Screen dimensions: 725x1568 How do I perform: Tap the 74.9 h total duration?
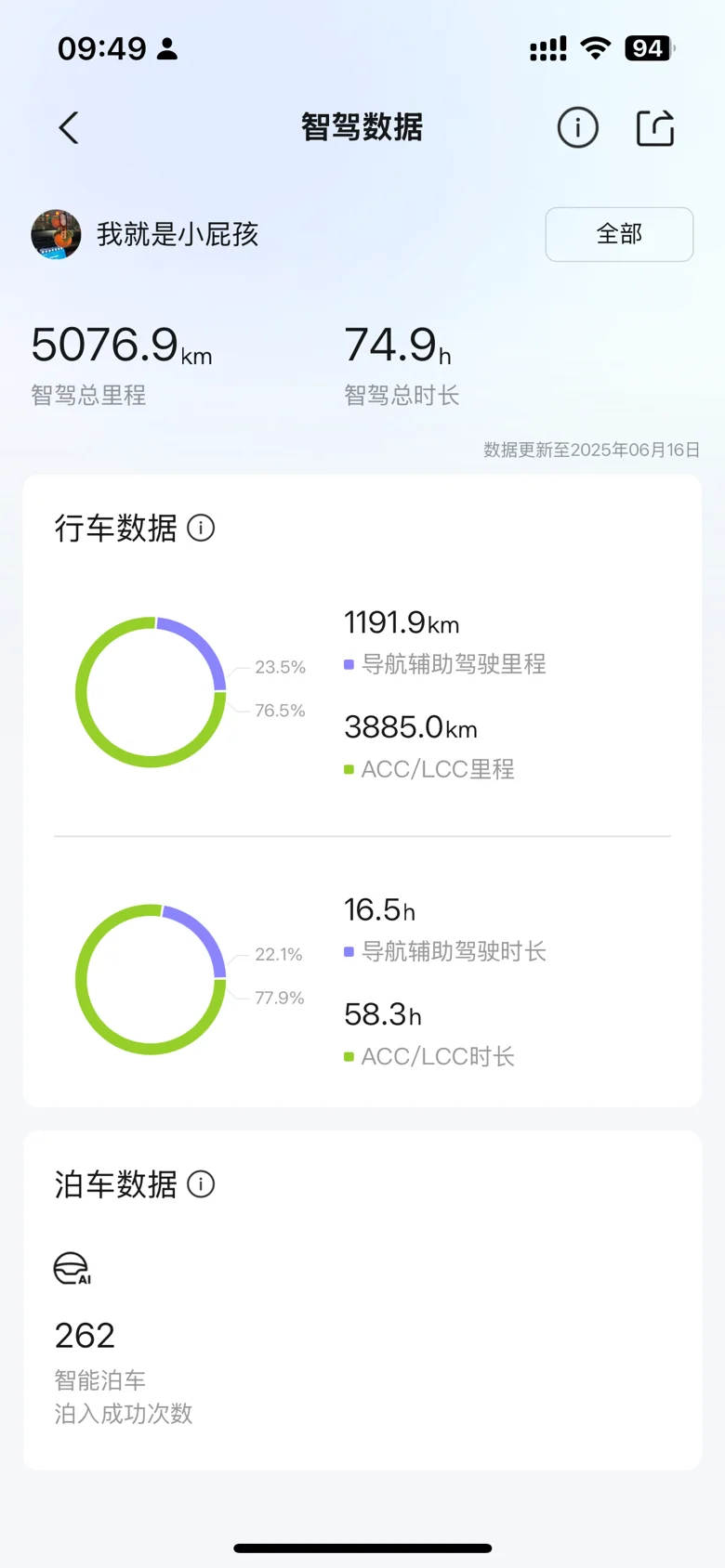click(x=397, y=346)
